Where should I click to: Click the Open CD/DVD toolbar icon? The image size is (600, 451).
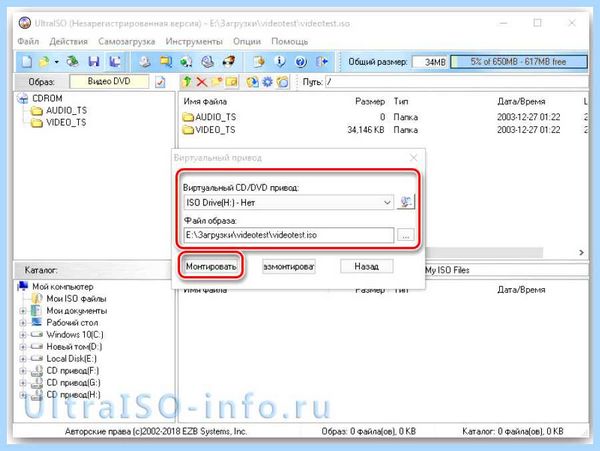tap(72, 62)
